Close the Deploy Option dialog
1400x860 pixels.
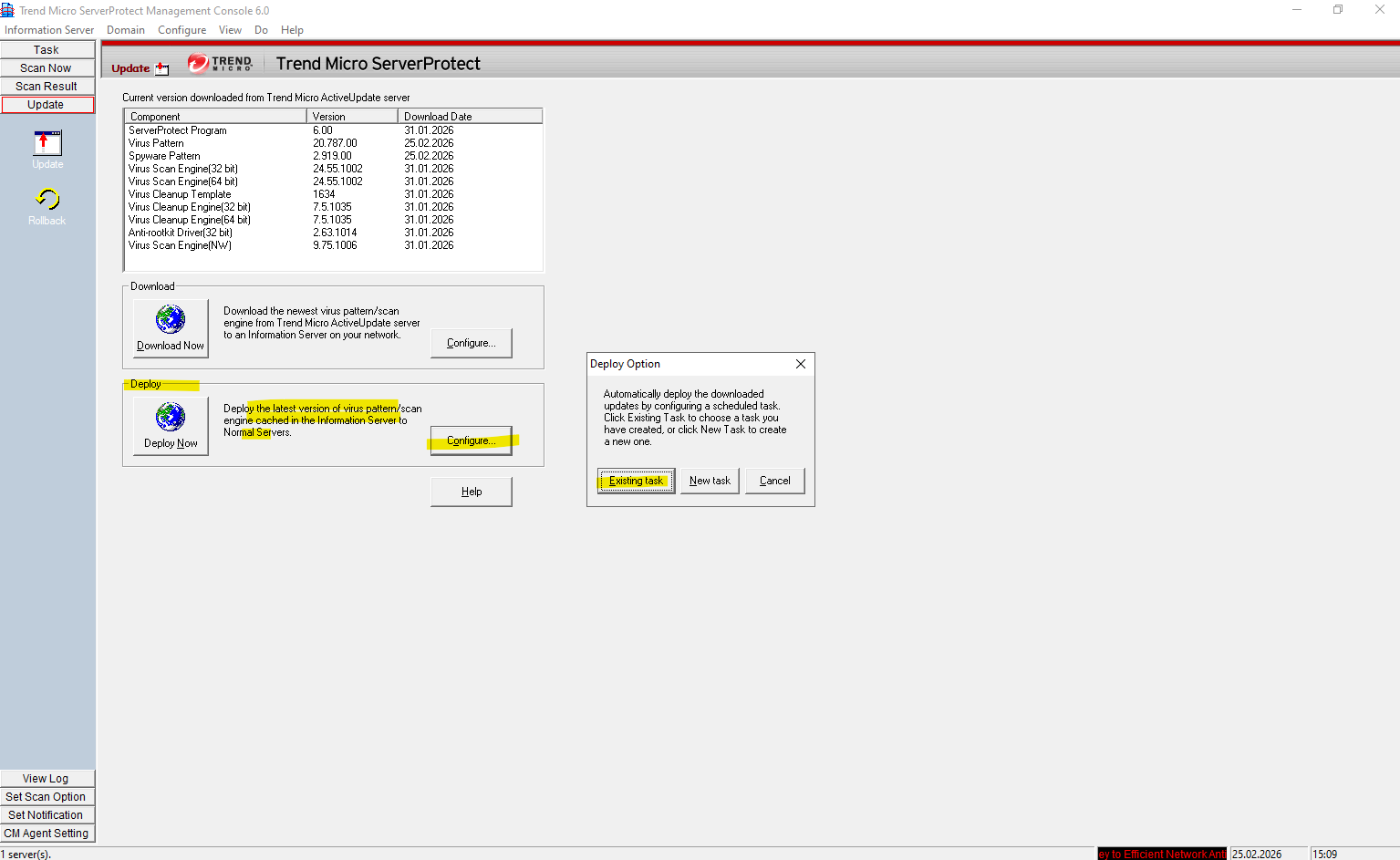[x=801, y=364]
